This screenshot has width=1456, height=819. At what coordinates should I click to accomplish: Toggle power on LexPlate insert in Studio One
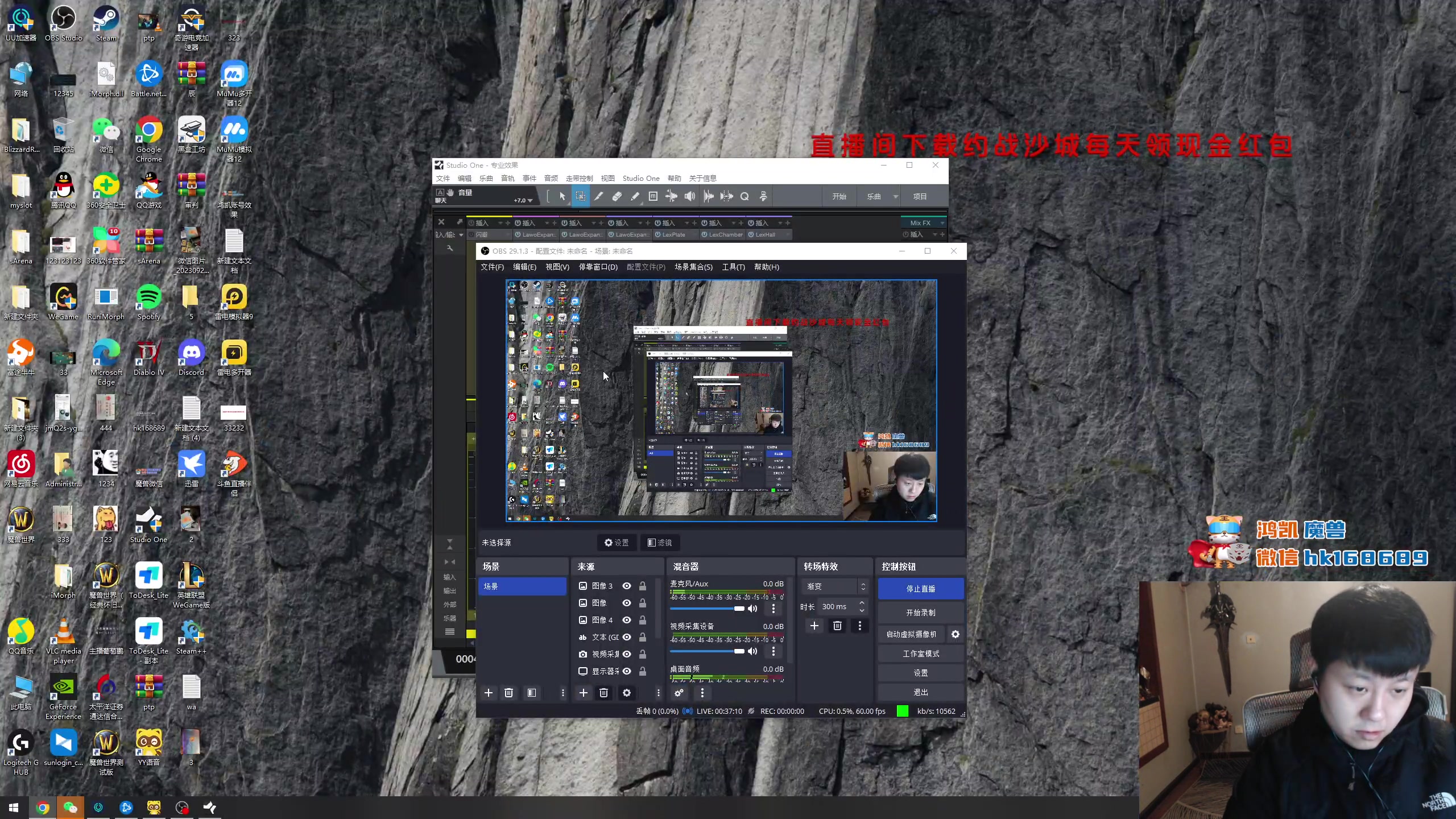tap(657, 234)
